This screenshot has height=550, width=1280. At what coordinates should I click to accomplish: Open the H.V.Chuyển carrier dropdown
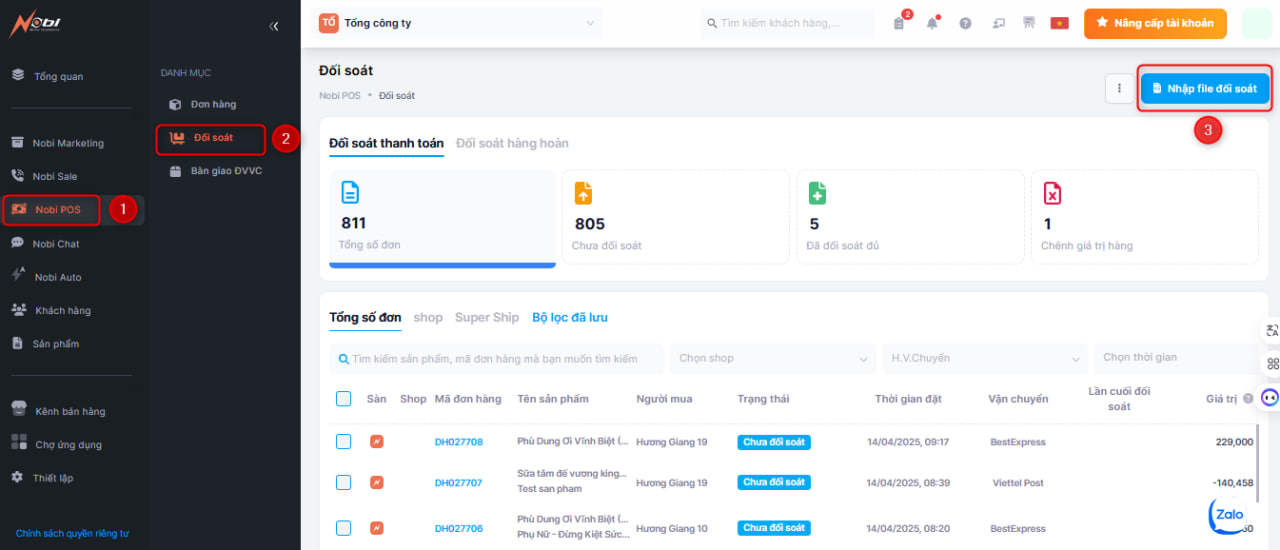[986, 358]
